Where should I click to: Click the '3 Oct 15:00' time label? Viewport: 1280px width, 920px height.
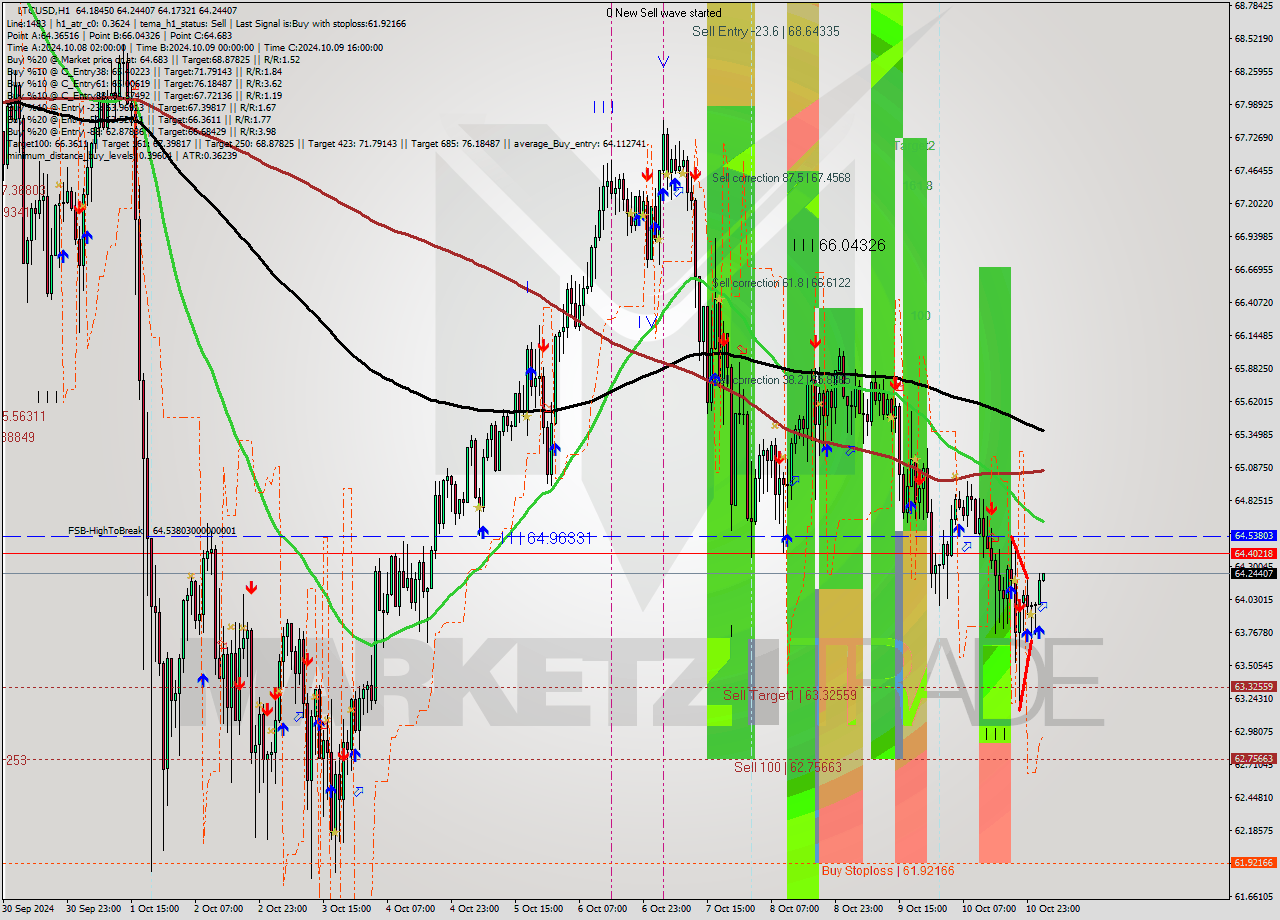tap(347, 909)
